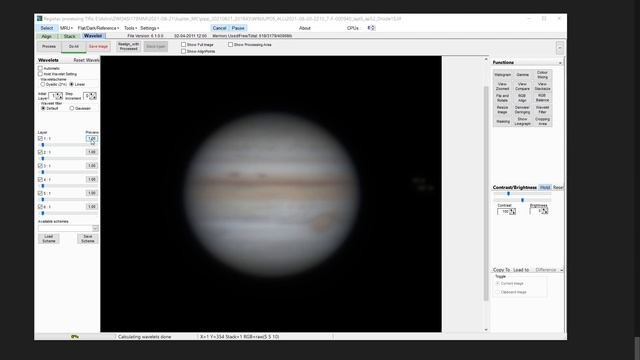Viewport: 640px width, 360px height.
Task: Click the Step Increment stepper
Action: (93, 96)
